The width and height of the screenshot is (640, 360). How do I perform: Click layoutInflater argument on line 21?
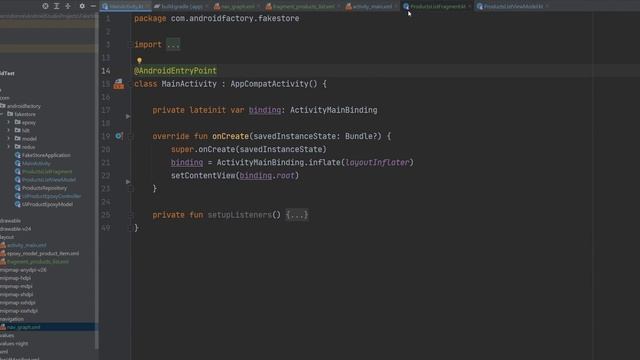click(377, 162)
